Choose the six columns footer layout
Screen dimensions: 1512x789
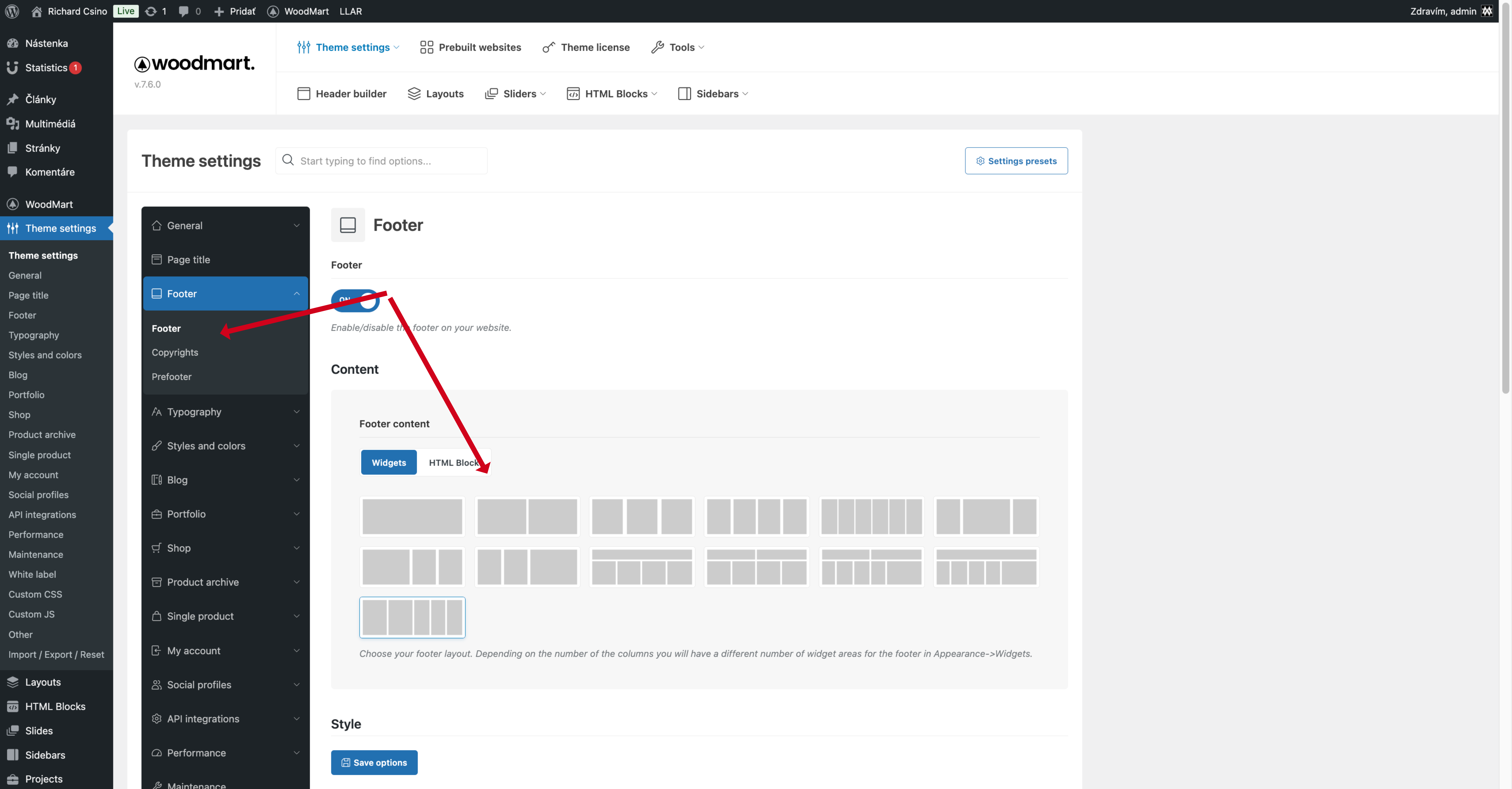click(872, 516)
